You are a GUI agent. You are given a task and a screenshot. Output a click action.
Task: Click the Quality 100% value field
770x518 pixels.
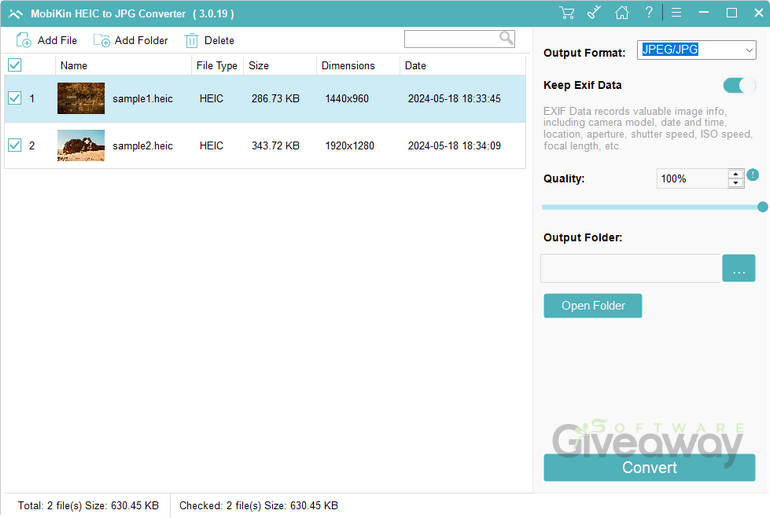[692, 179]
